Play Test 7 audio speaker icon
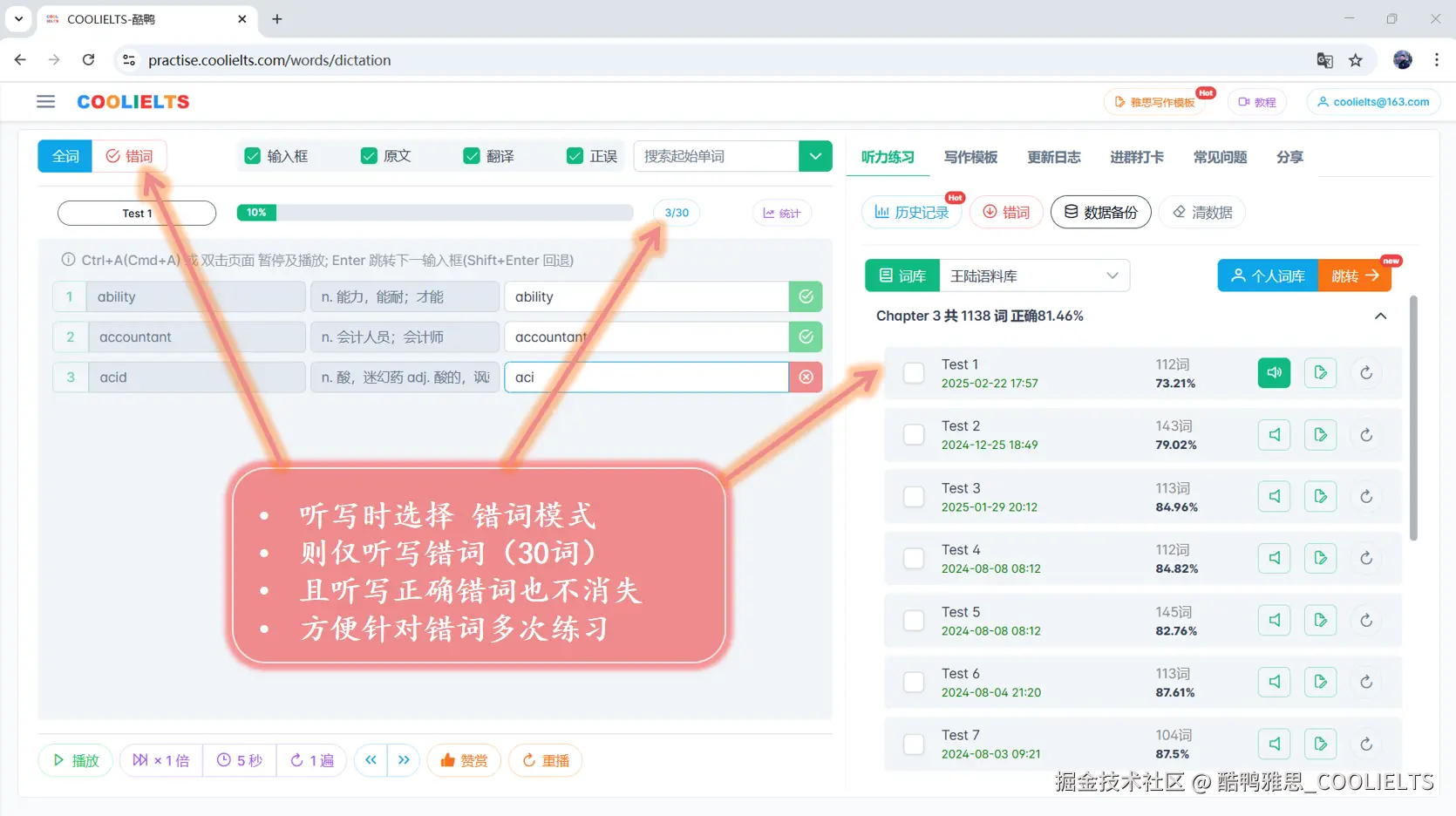 click(1274, 744)
